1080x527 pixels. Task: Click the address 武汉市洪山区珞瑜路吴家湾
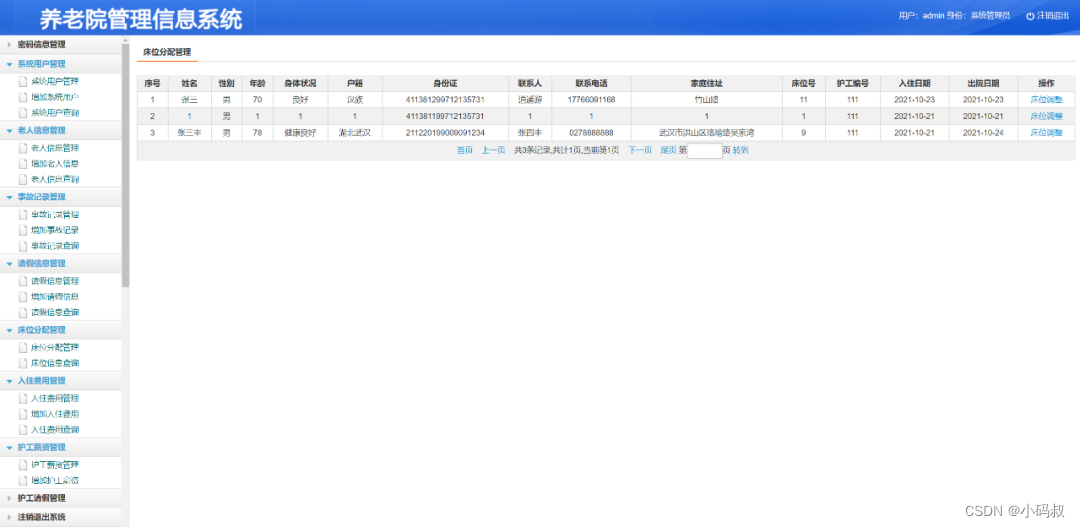click(x=707, y=133)
